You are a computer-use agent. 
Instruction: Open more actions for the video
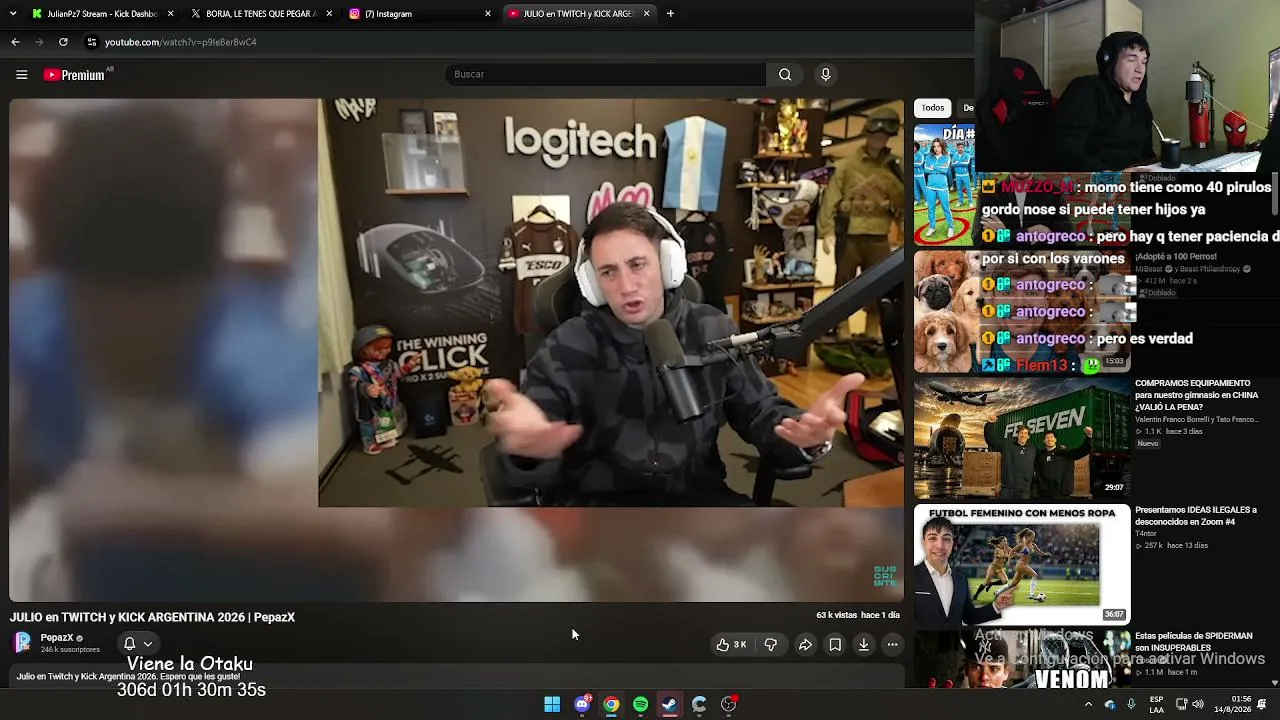[893, 645]
